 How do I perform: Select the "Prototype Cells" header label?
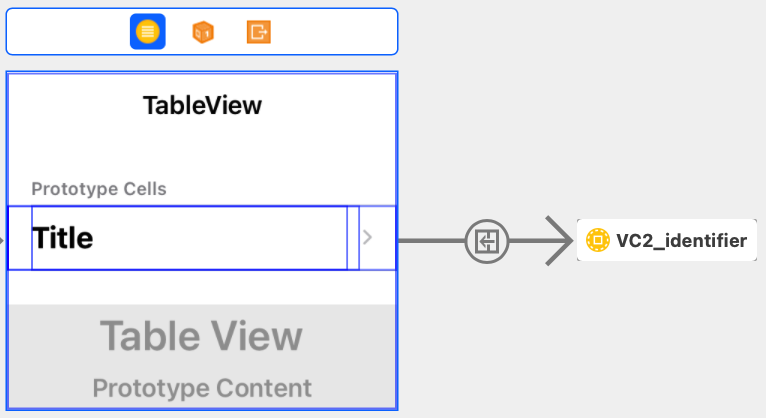(x=99, y=188)
